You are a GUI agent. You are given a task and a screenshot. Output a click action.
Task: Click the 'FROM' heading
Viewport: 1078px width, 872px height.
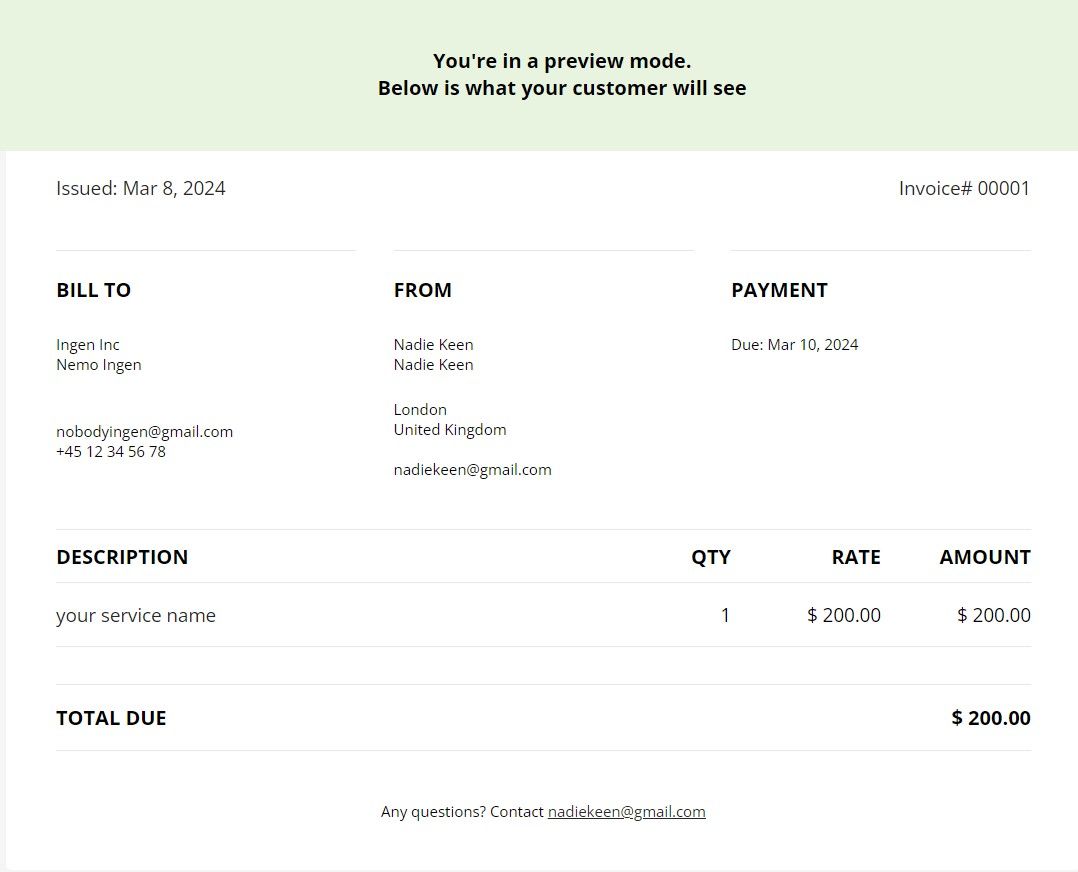click(423, 290)
